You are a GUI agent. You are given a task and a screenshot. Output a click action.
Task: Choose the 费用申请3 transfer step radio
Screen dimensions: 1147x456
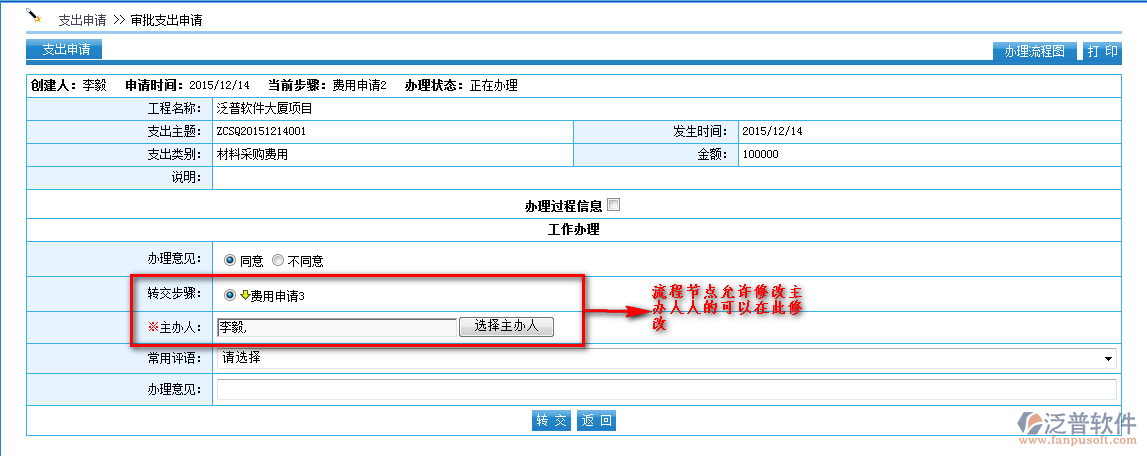pyautogui.click(x=230, y=295)
